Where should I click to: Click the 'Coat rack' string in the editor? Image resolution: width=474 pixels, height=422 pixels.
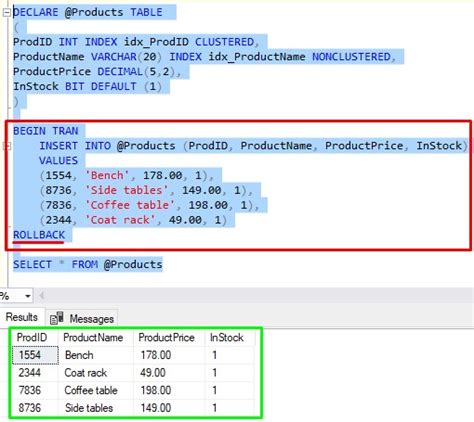point(120,220)
